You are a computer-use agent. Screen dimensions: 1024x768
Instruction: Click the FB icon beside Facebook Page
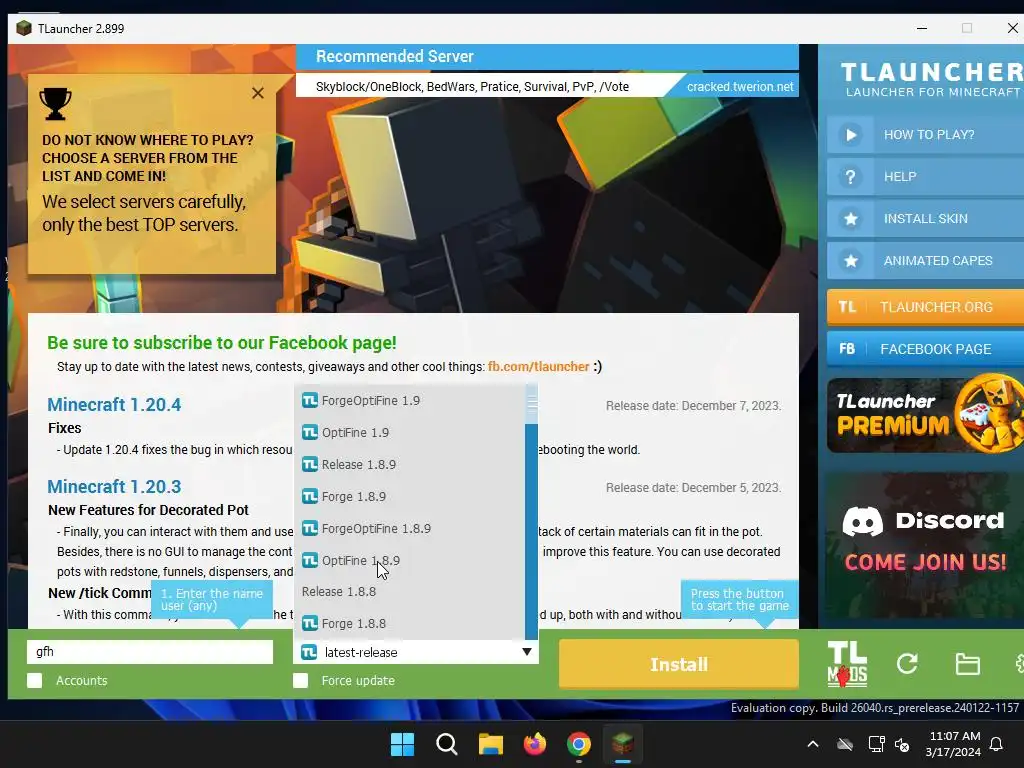coord(847,349)
